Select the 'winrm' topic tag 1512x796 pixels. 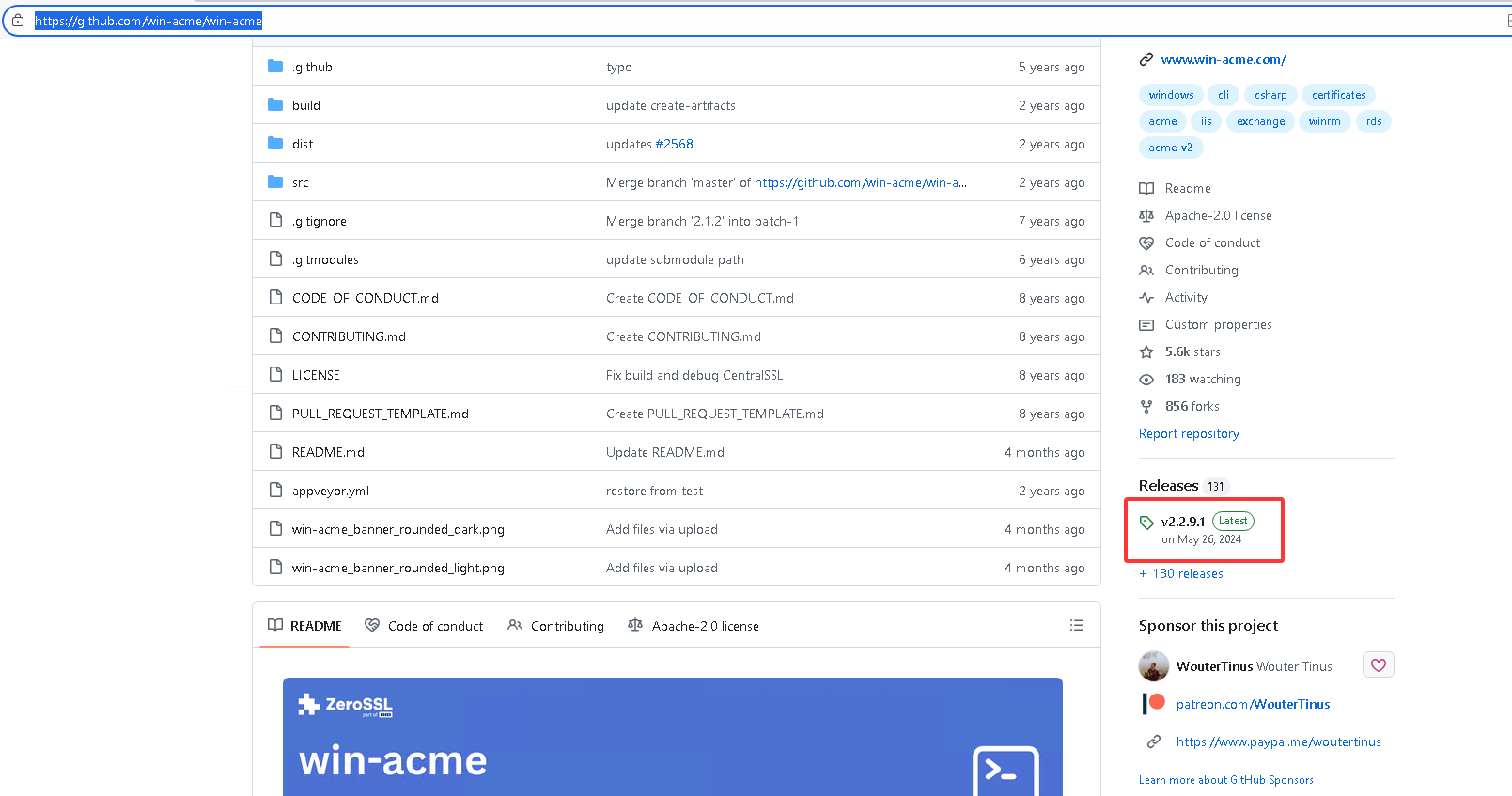click(x=1325, y=121)
